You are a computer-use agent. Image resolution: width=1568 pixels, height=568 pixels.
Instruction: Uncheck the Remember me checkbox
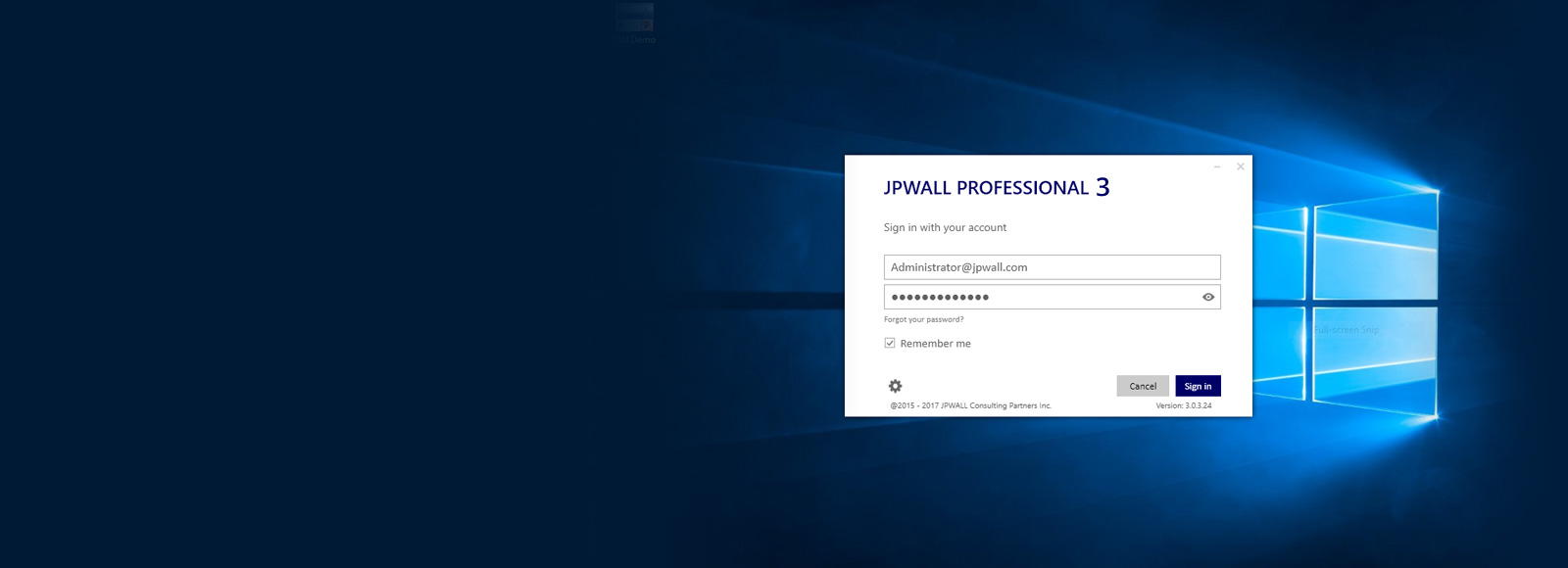[x=890, y=343]
